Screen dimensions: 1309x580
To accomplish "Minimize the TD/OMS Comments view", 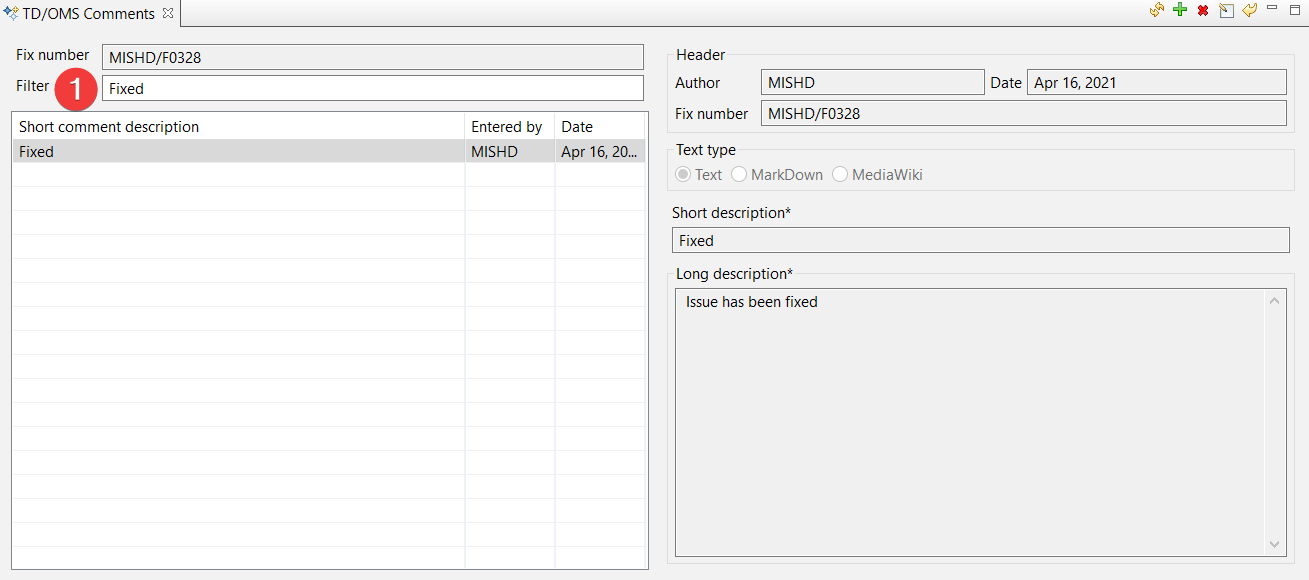I will click(x=1272, y=9).
